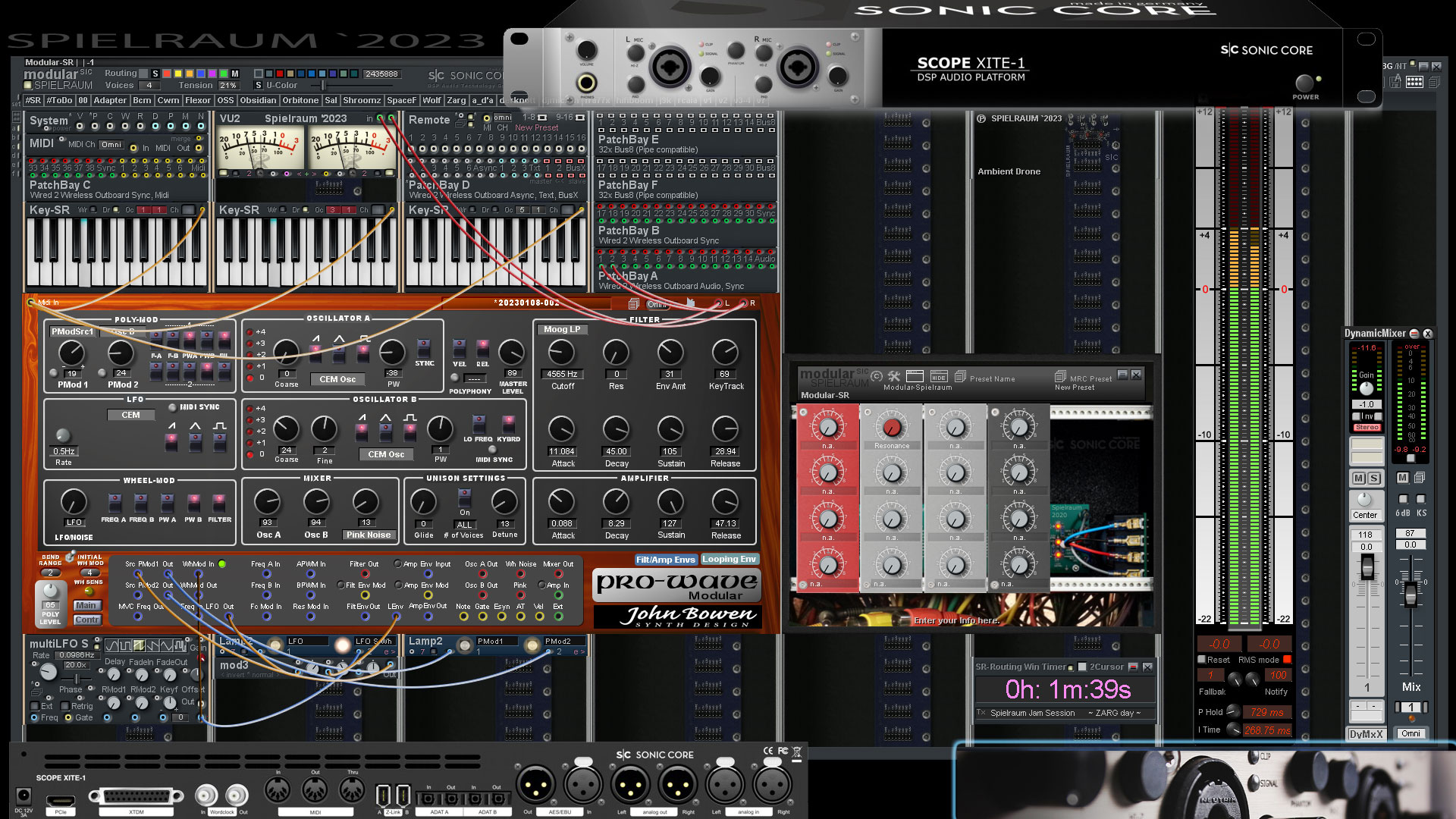Toggle the RMS mode indicator
The image size is (1456, 819).
coord(1287,660)
